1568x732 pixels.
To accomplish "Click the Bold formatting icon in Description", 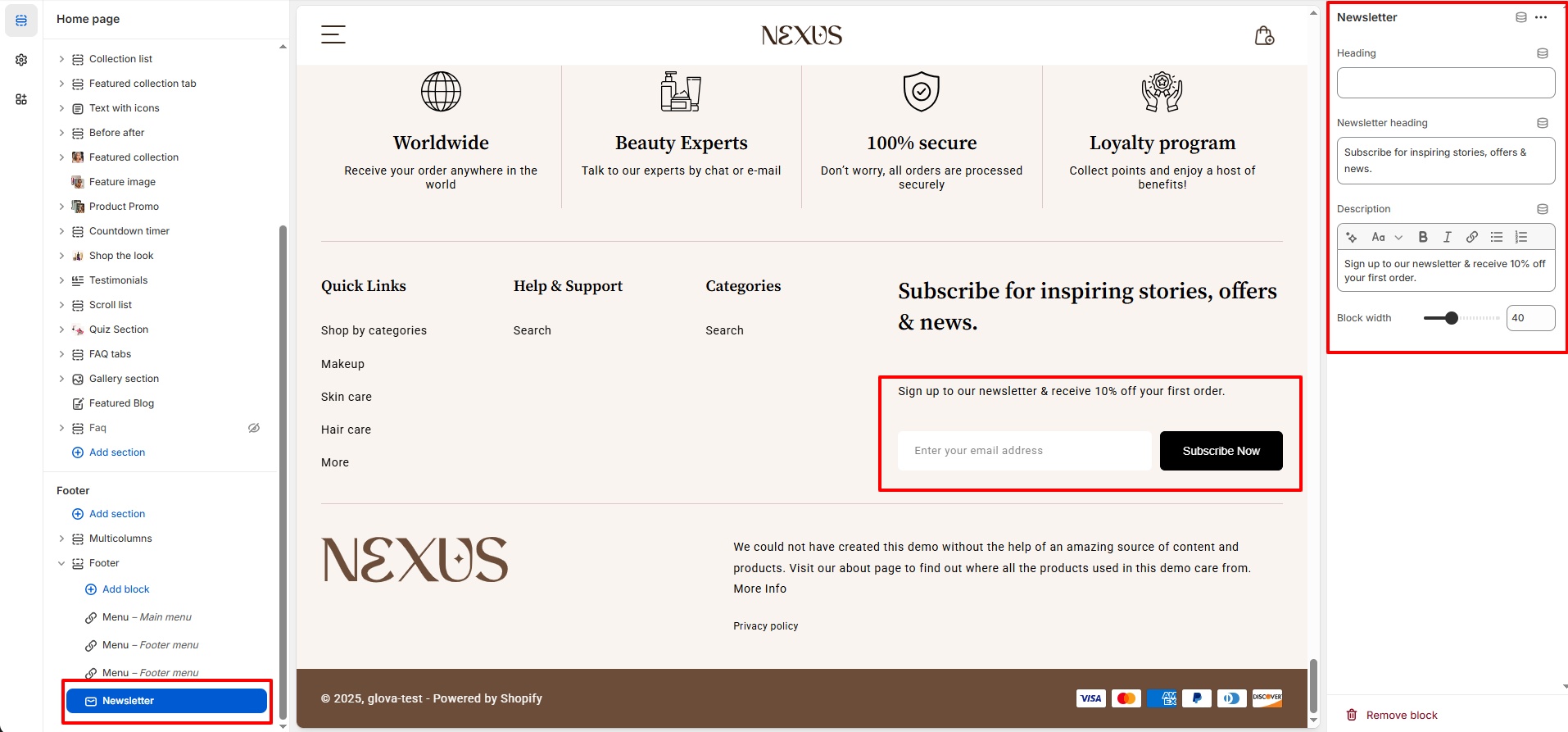I will point(1423,237).
